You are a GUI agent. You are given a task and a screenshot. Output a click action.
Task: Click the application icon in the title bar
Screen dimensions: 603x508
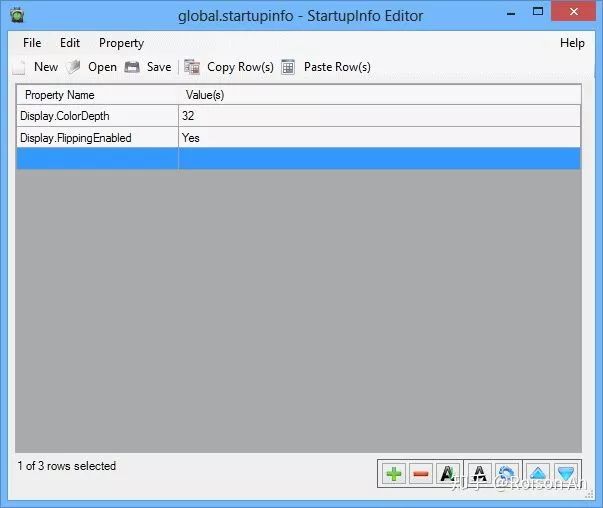[17, 15]
